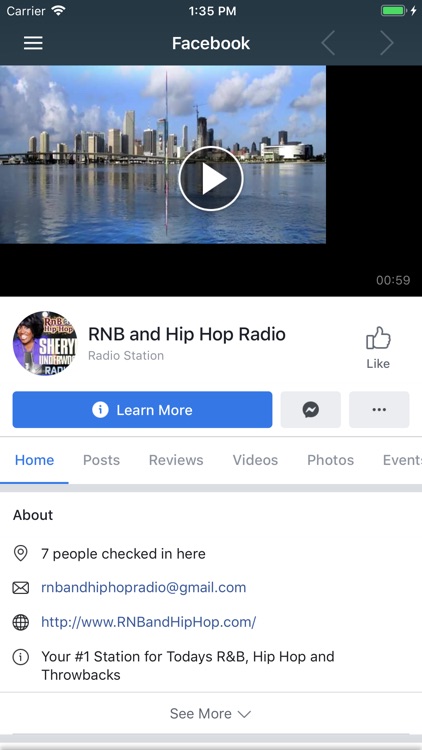Open the hamburger menu
Viewport: 422px width, 750px height.
click(x=33, y=43)
